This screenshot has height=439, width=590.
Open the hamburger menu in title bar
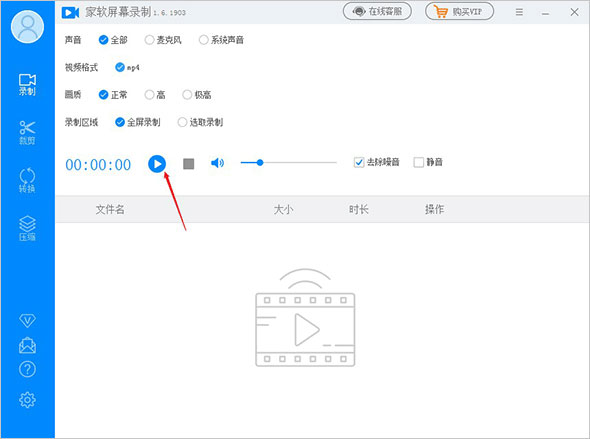tap(519, 12)
